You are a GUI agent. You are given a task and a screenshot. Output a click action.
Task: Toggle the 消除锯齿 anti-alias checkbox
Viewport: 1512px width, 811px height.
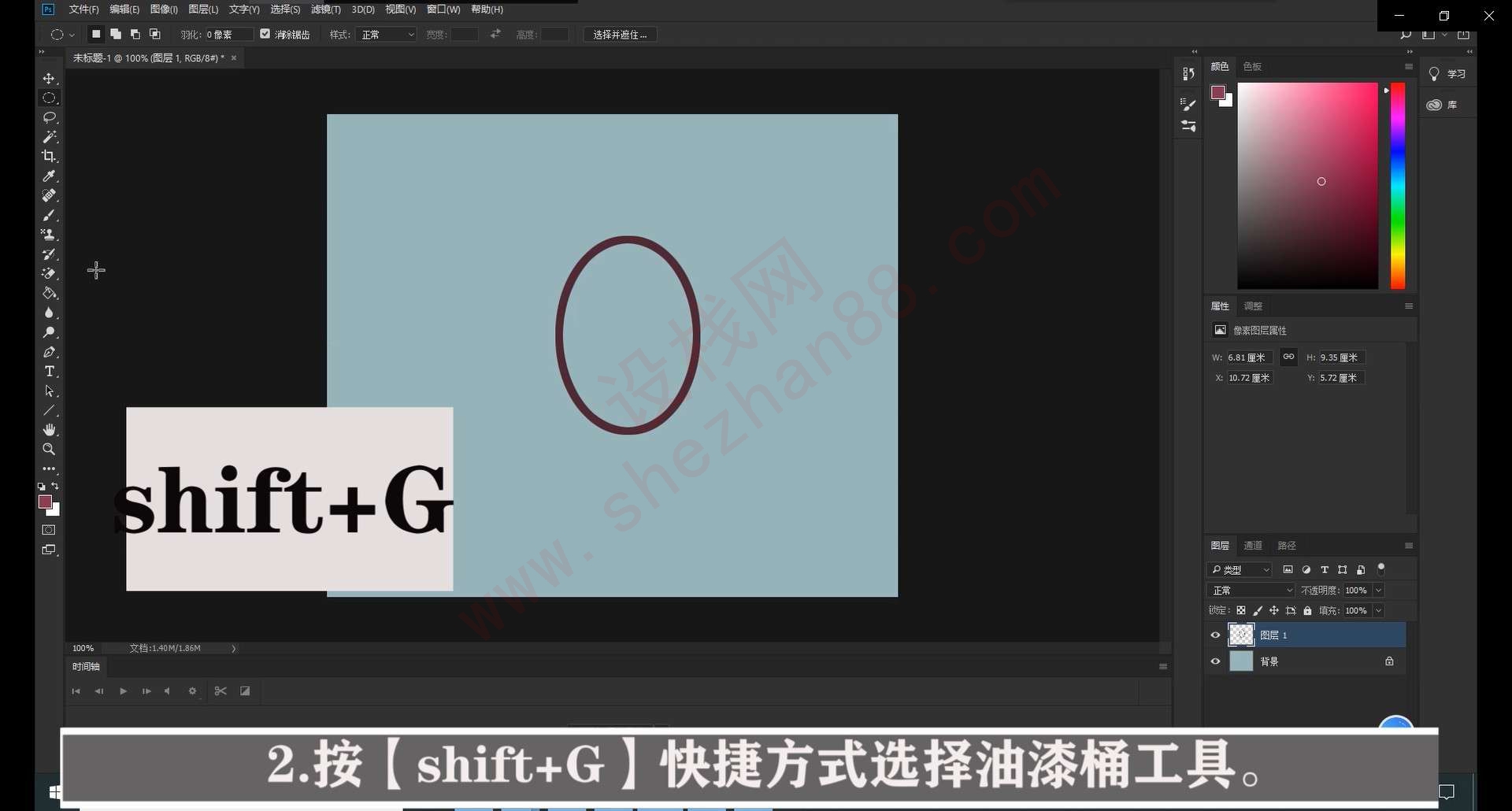265,34
